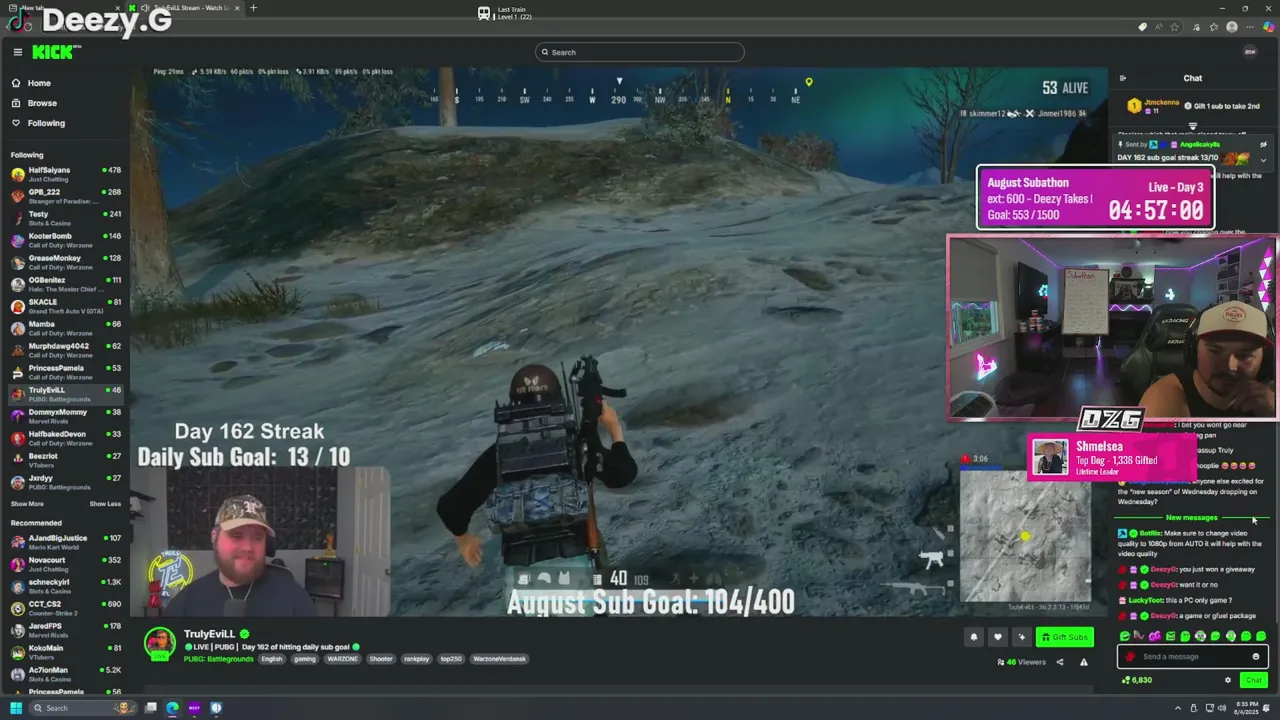Open KokoMain recommended channel
The height and width of the screenshot is (720, 1280).
(66, 652)
